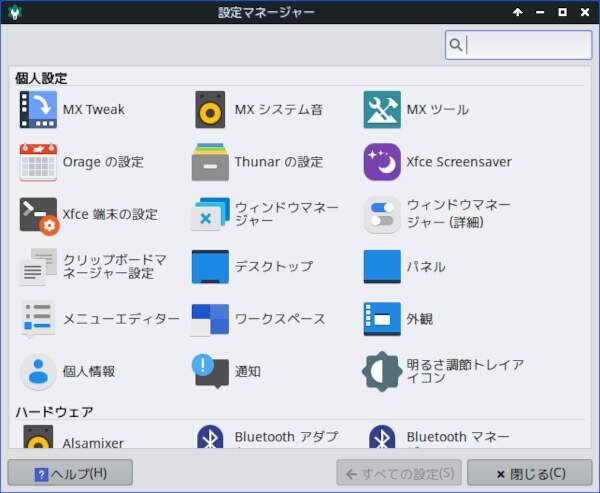The height and width of the screenshot is (493, 600).
Task: Open MX システム音 sound settings
Action: [x=210, y=110]
